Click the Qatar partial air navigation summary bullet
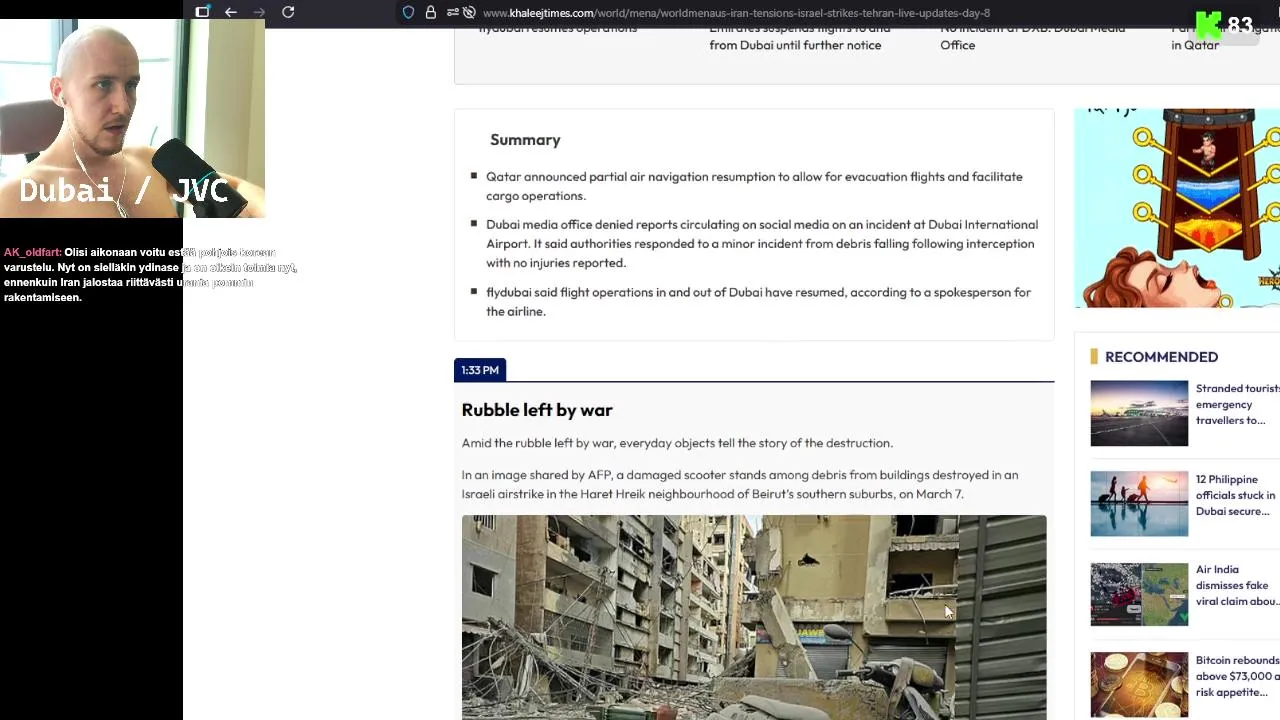Image resolution: width=1280 pixels, height=720 pixels. (x=754, y=186)
